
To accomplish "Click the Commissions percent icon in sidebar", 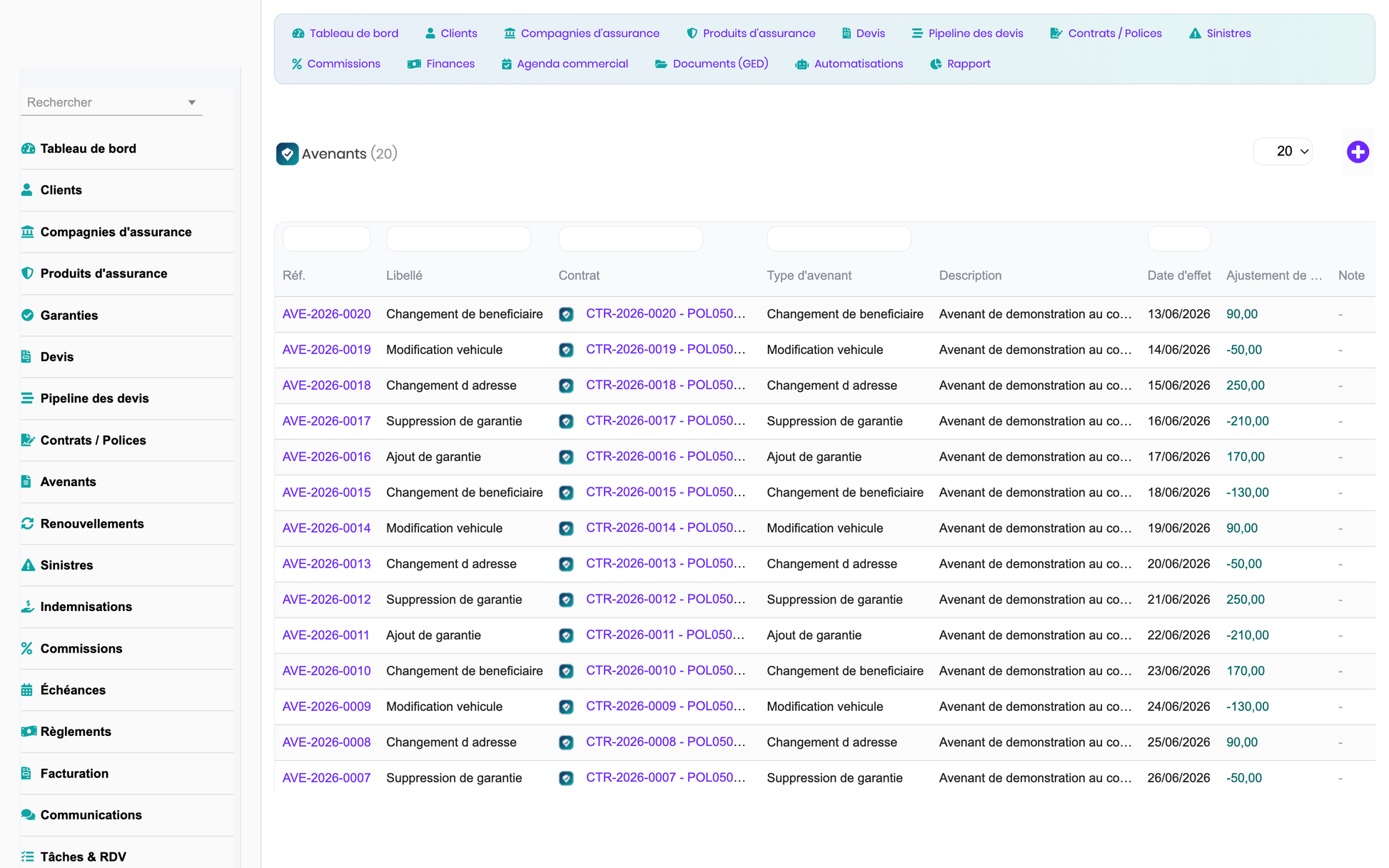I will 27,648.
